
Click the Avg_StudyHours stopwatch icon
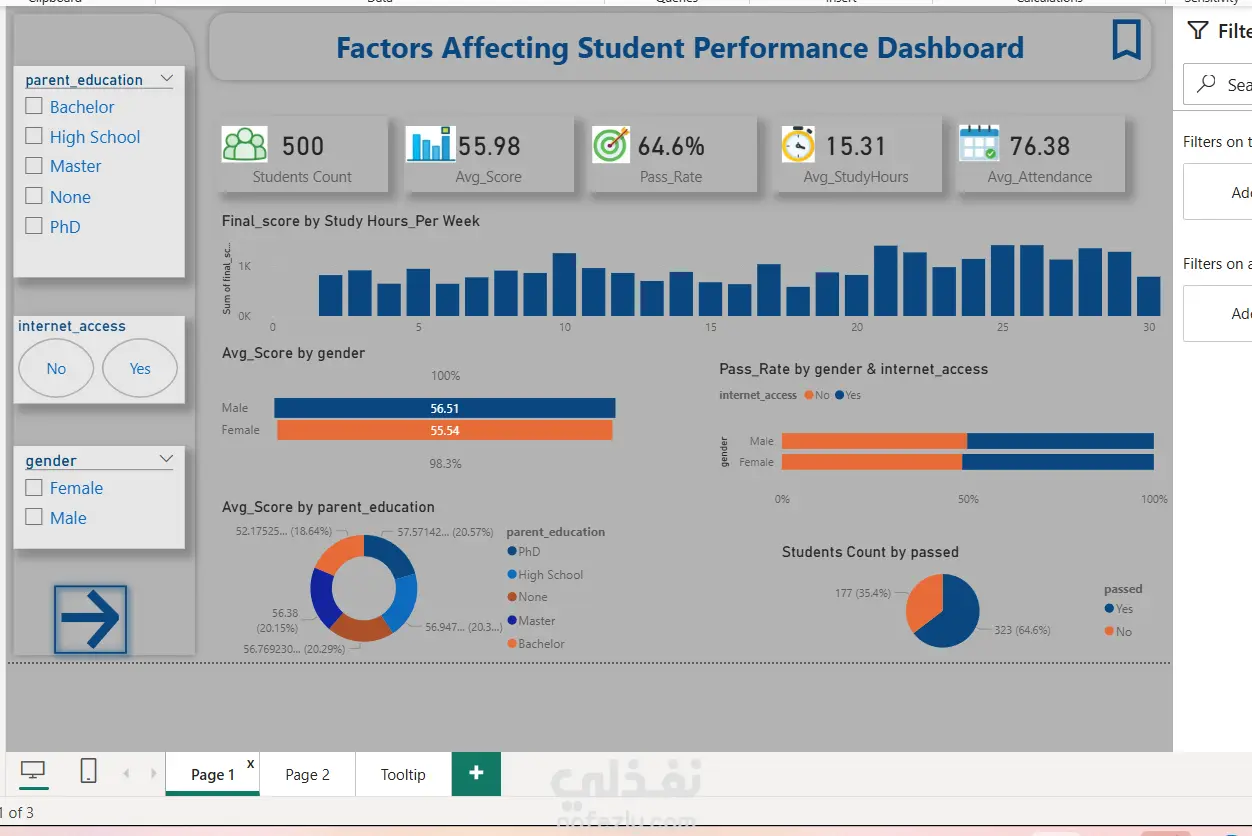(x=798, y=145)
